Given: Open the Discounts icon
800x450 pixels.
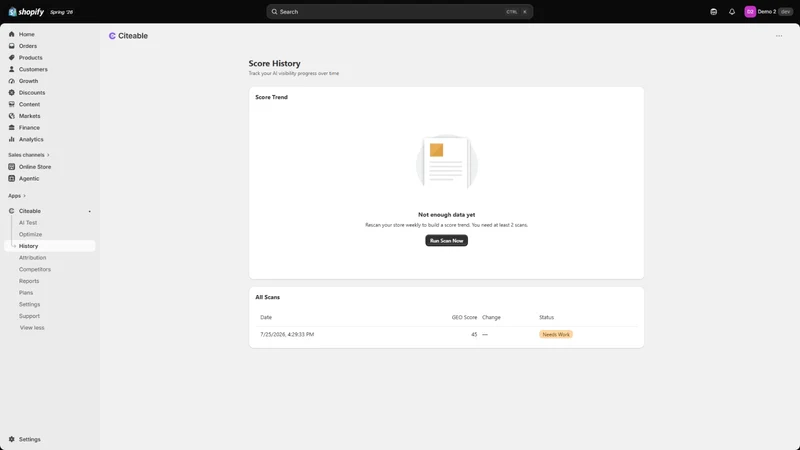Looking at the screenshot, I should pyautogui.click(x=12, y=93).
